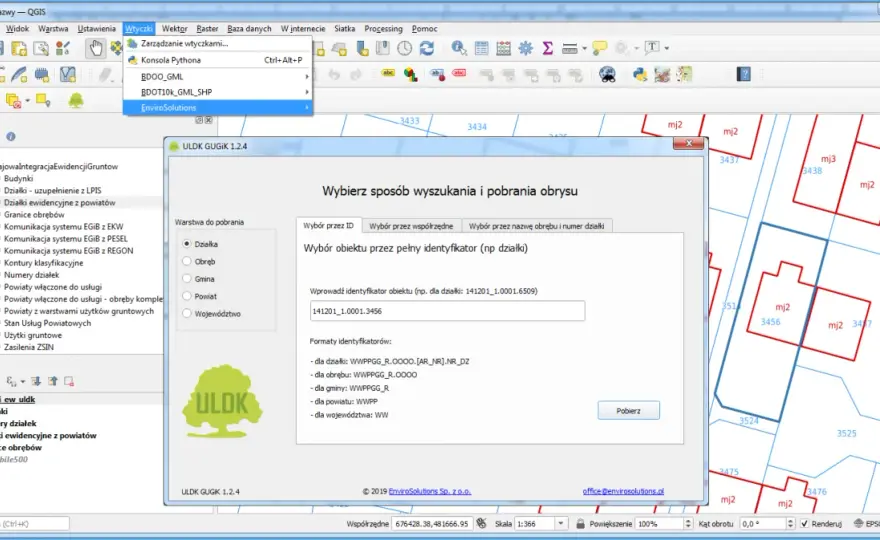Image resolution: width=880 pixels, height=540 pixels.
Task: Select the Działka radio button
Action: pos(187,244)
